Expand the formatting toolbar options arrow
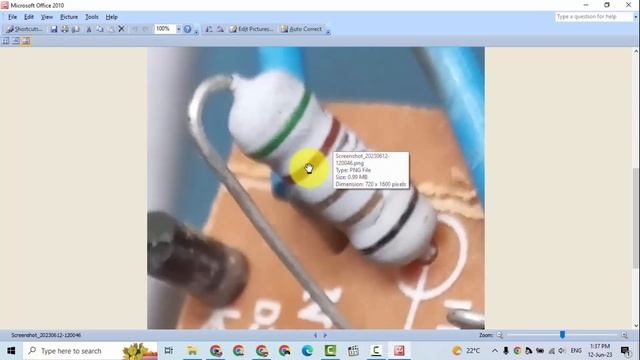Viewport: 640px width, 360px height. 328,31
